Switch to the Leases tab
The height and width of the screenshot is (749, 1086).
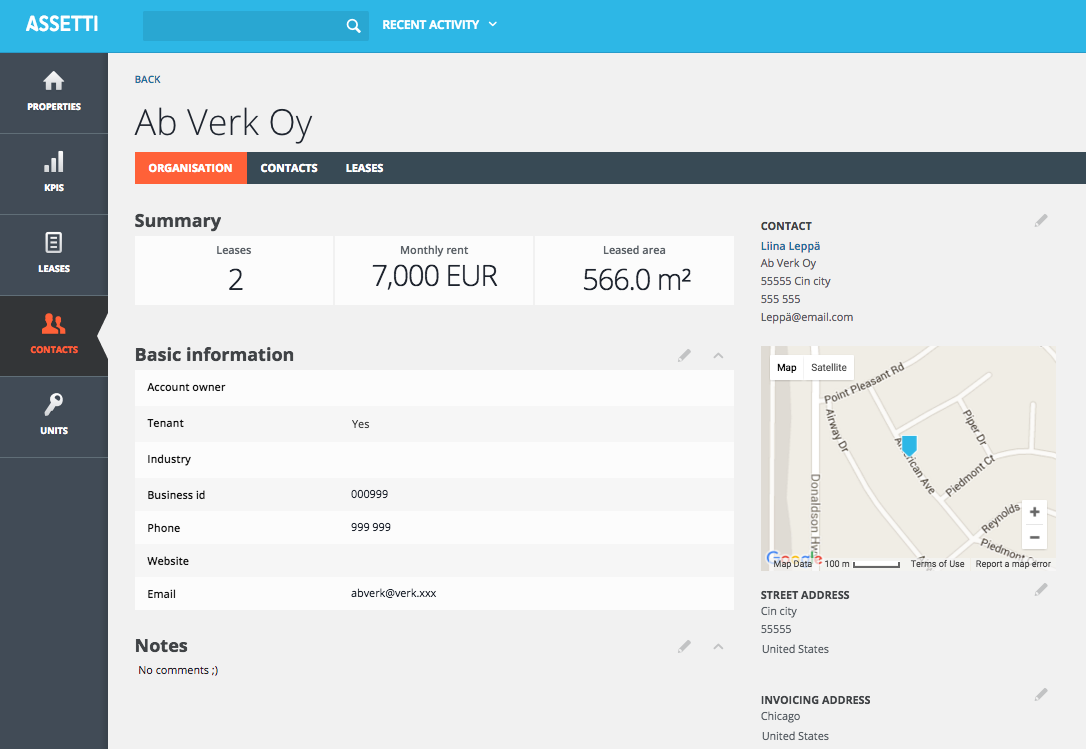(x=364, y=168)
